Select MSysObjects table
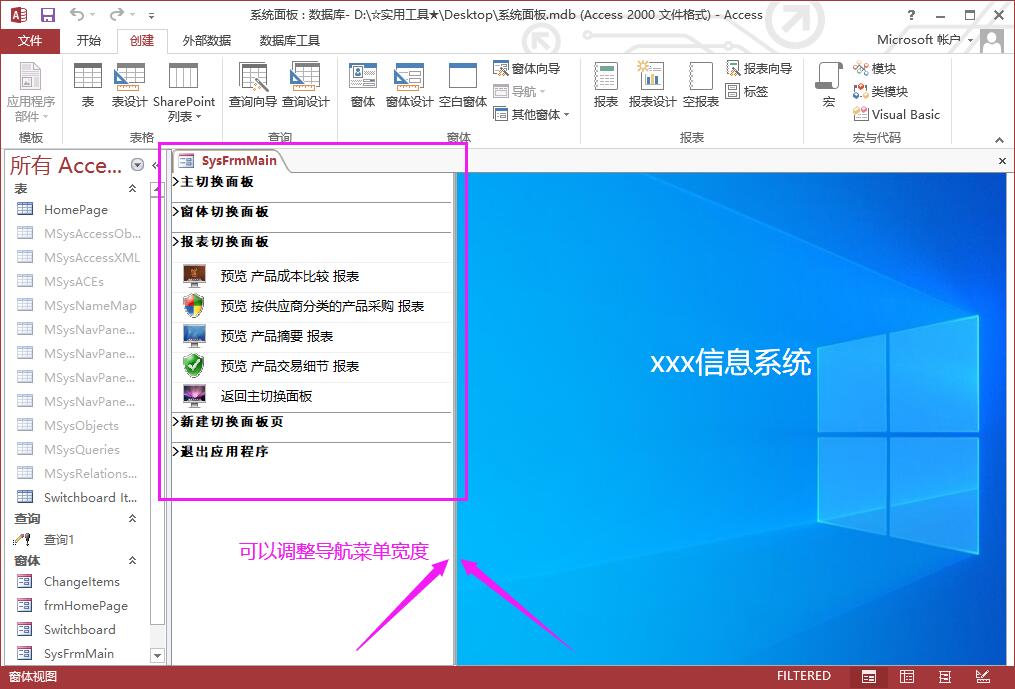Image resolution: width=1015 pixels, height=689 pixels. click(x=78, y=425)
